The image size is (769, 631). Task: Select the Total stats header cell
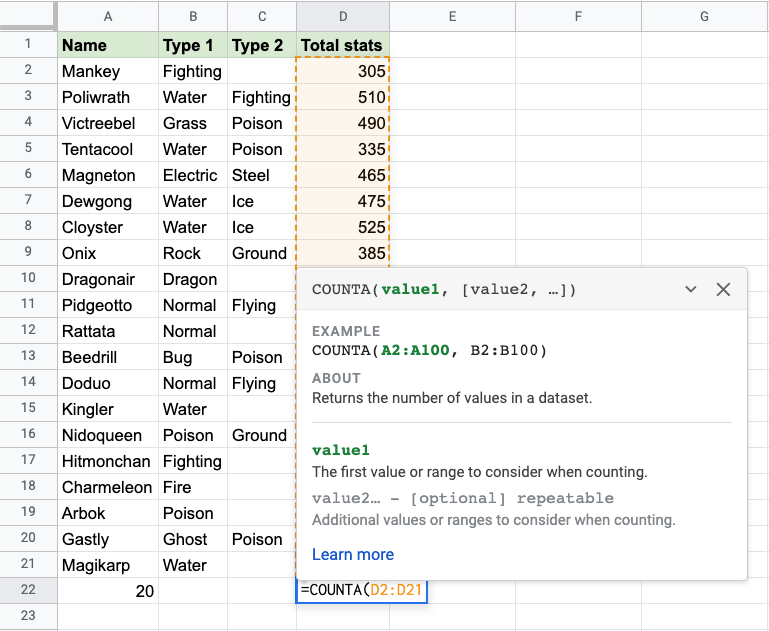pos(343,45)
